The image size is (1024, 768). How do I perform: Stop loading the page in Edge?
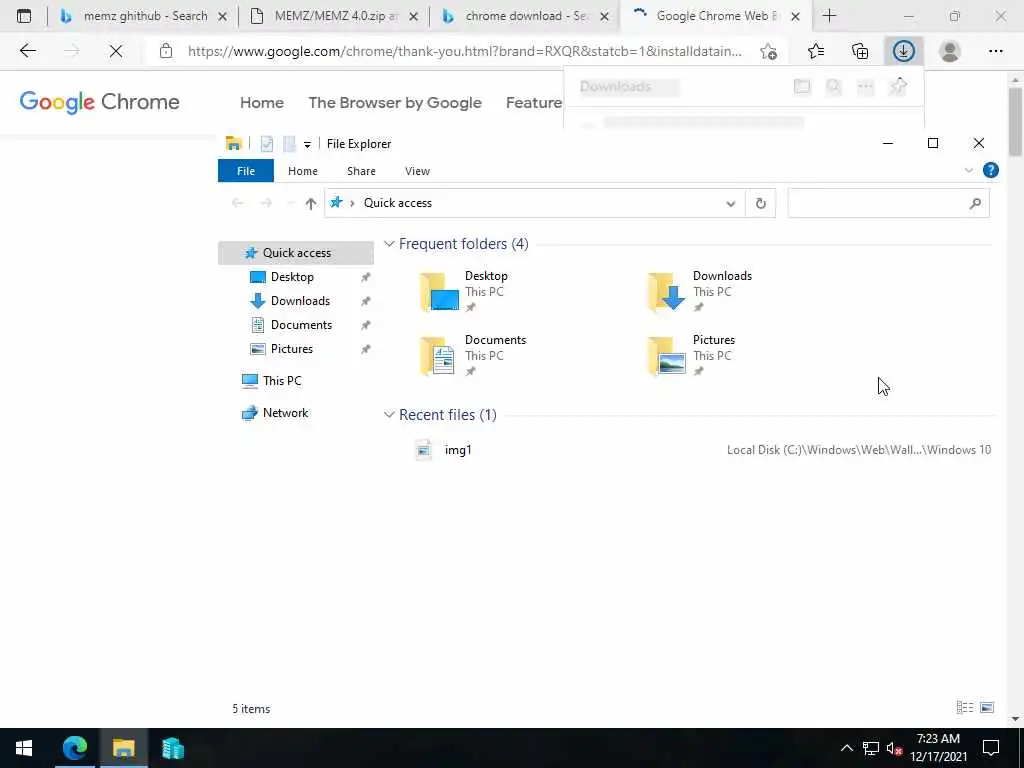coord(116,51)
